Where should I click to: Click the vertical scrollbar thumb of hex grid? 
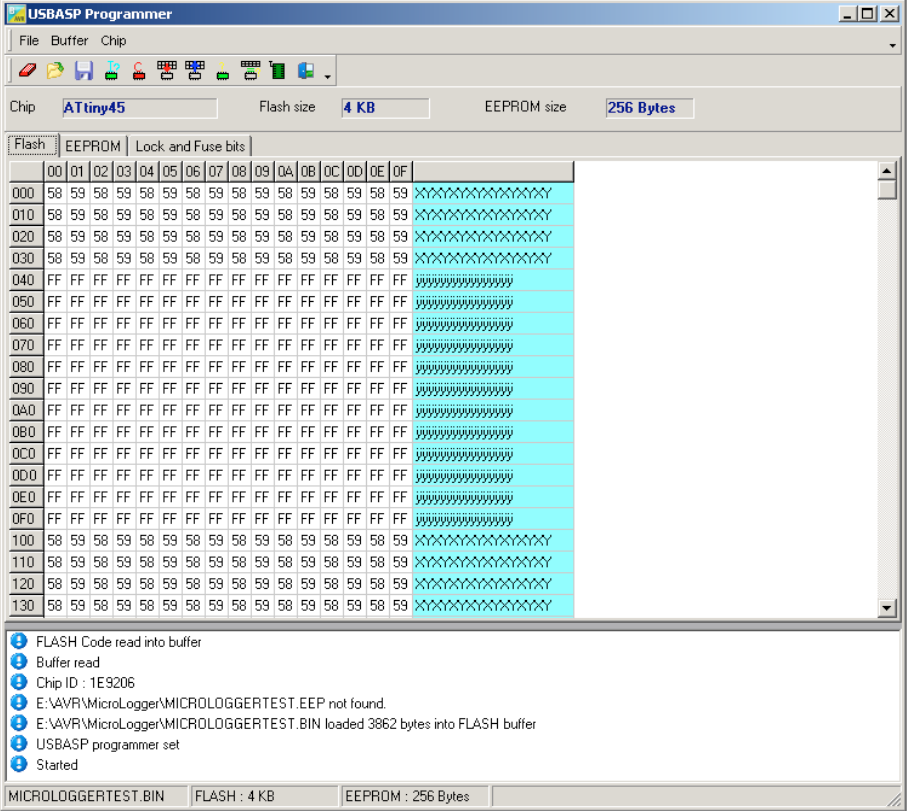[887, 190]
